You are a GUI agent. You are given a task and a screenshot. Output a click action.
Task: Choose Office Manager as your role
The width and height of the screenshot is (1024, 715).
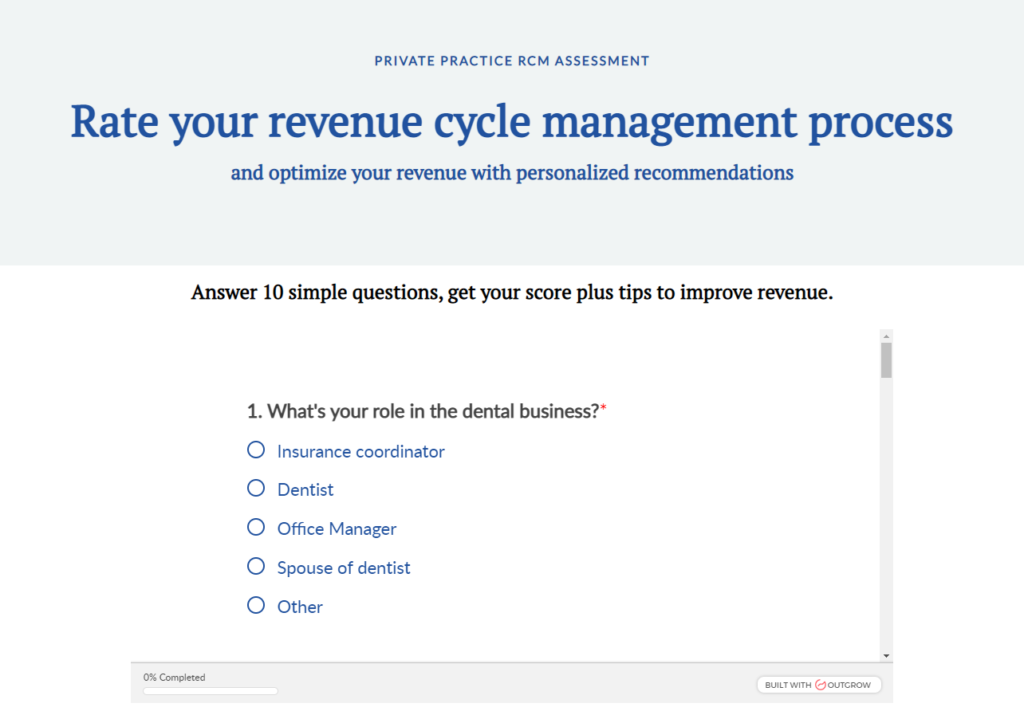pyautogui.click(x=256, y=527)
